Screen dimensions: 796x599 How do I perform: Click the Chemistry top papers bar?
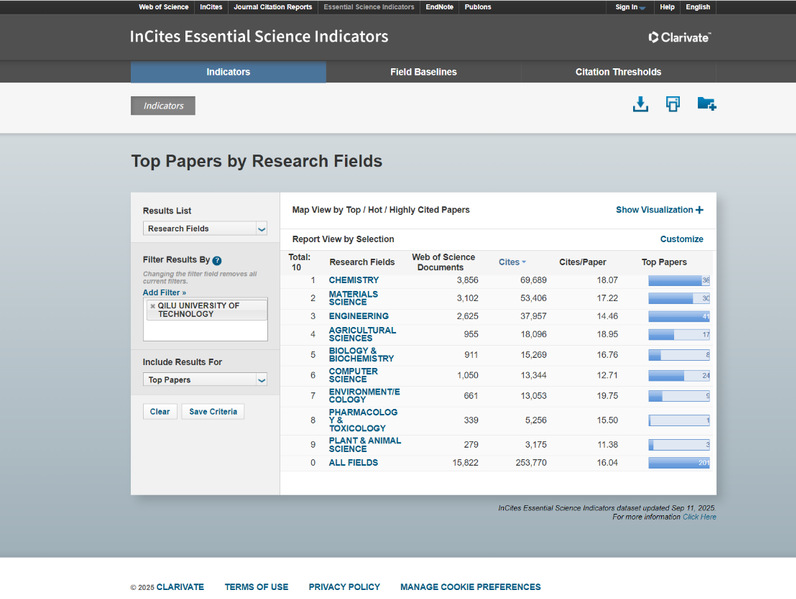coord(679,281)
